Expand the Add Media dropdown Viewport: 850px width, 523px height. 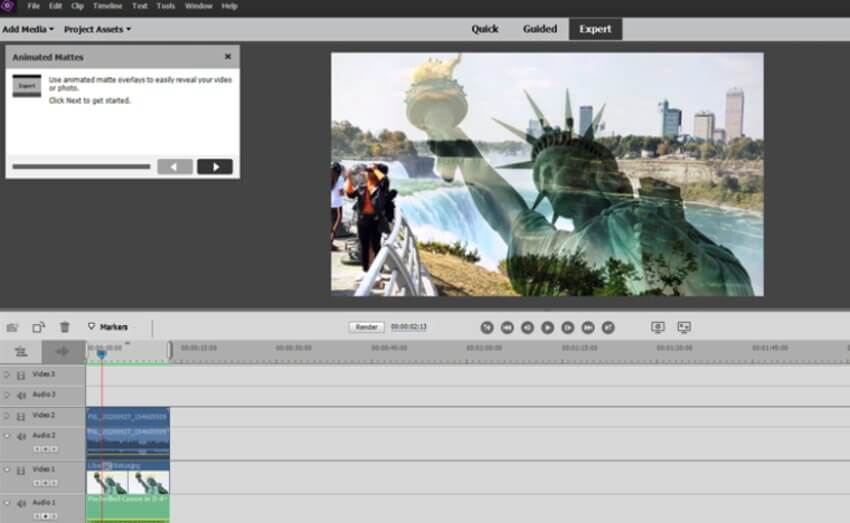(x=28, y=29)
